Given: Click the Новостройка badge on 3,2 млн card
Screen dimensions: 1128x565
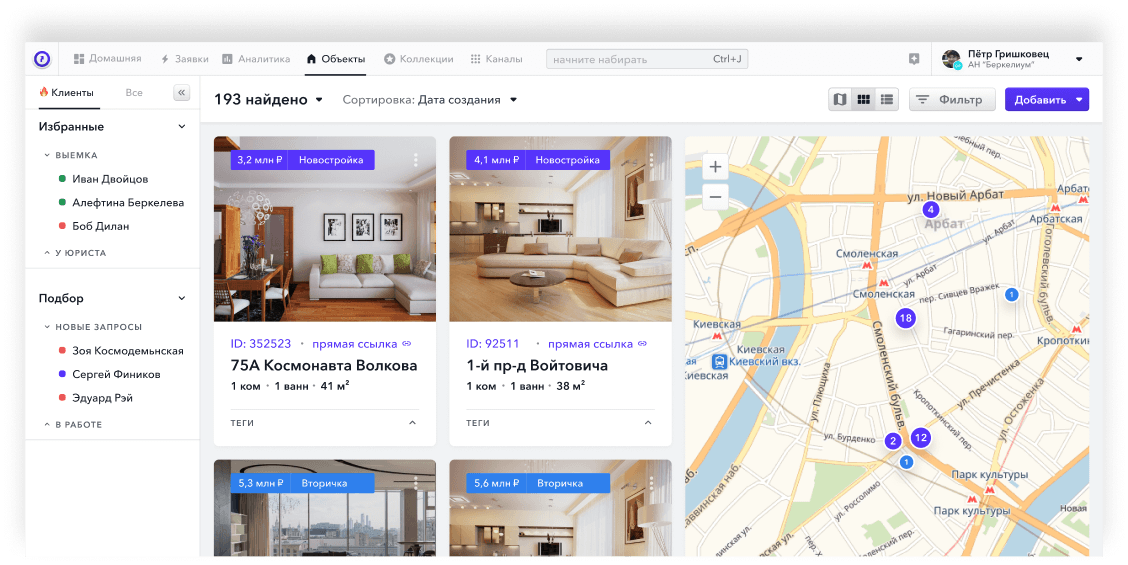Looking at the screenshot, I should 331,160.
